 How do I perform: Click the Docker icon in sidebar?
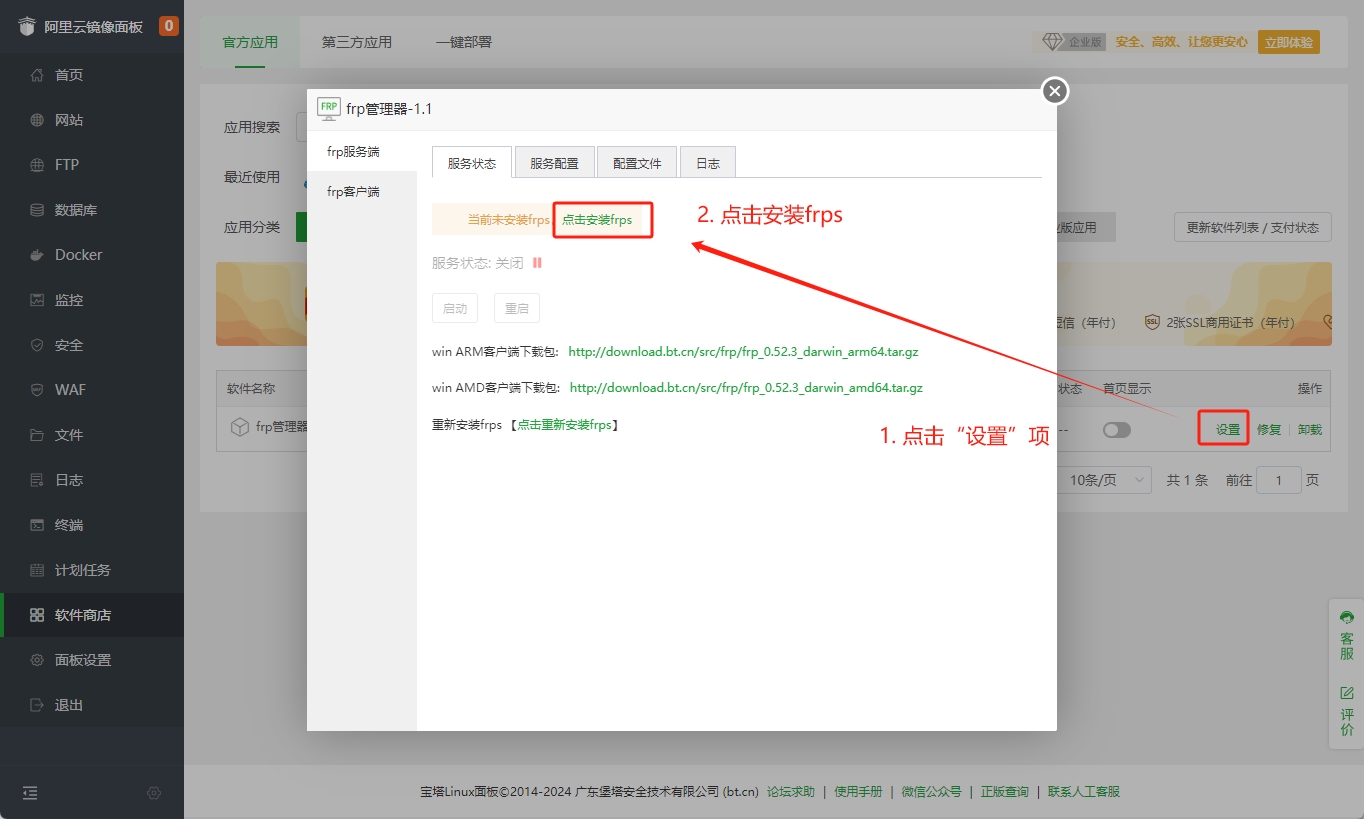coord(37,255)
